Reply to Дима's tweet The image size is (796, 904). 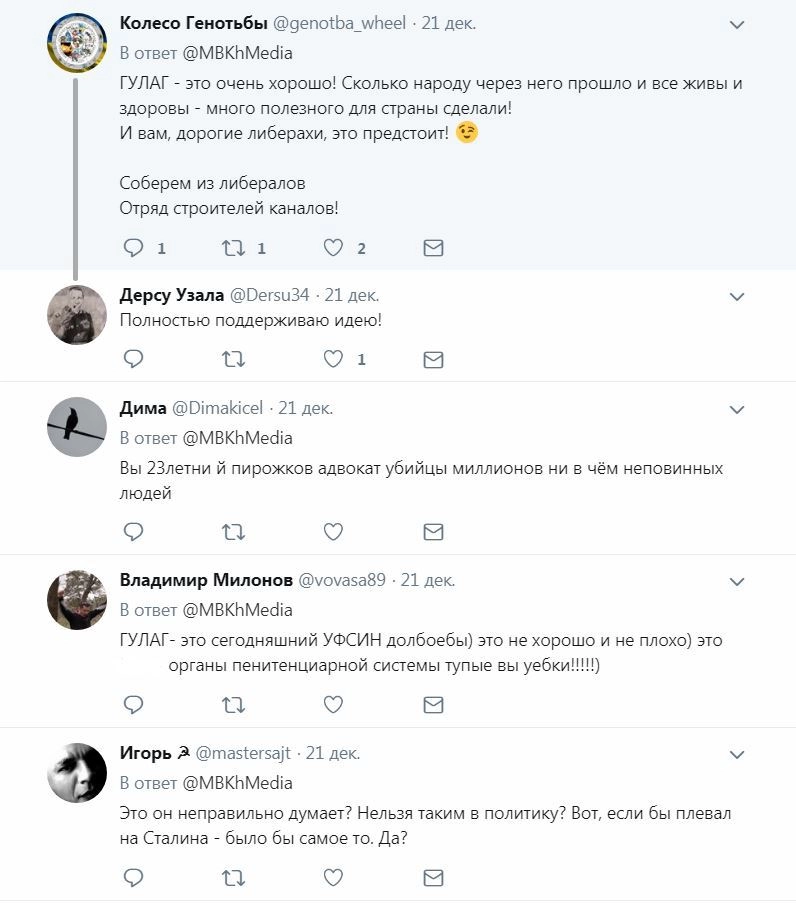pyautogui.click(x=133, y=532)
